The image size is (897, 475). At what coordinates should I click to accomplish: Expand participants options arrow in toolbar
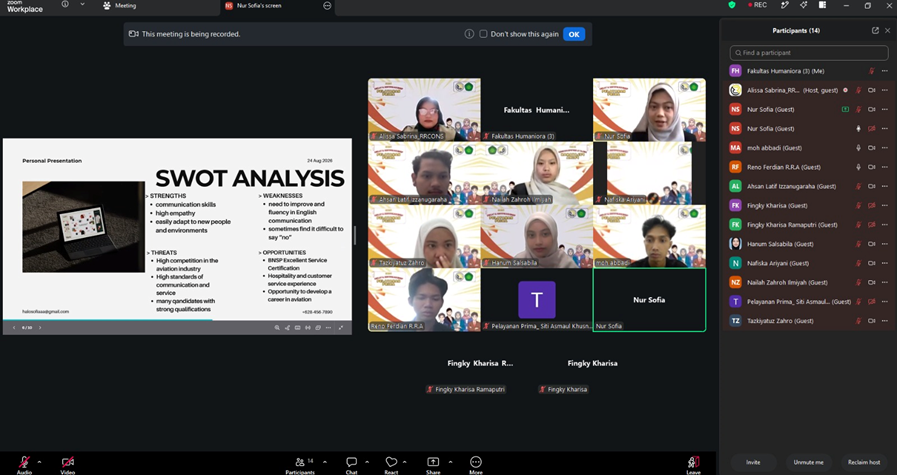(325, 462)
